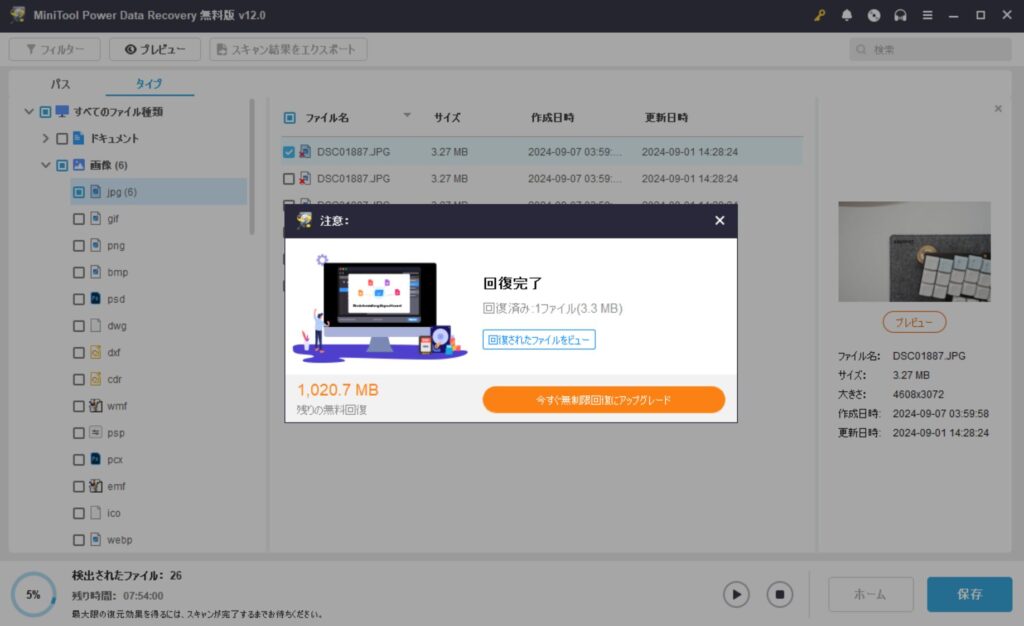Check the second DSC01887.JPG row checkbox
The width and height of the screenshot is (1024, 626).
pos(289,178)
